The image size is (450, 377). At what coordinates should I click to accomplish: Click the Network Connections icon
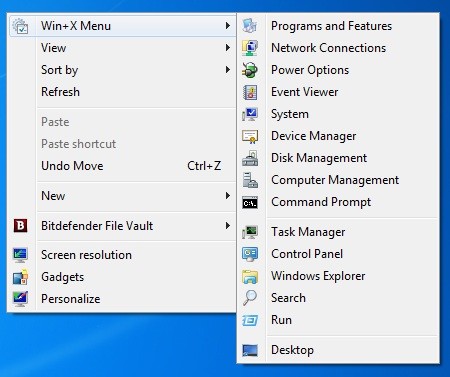pos(250,48)
